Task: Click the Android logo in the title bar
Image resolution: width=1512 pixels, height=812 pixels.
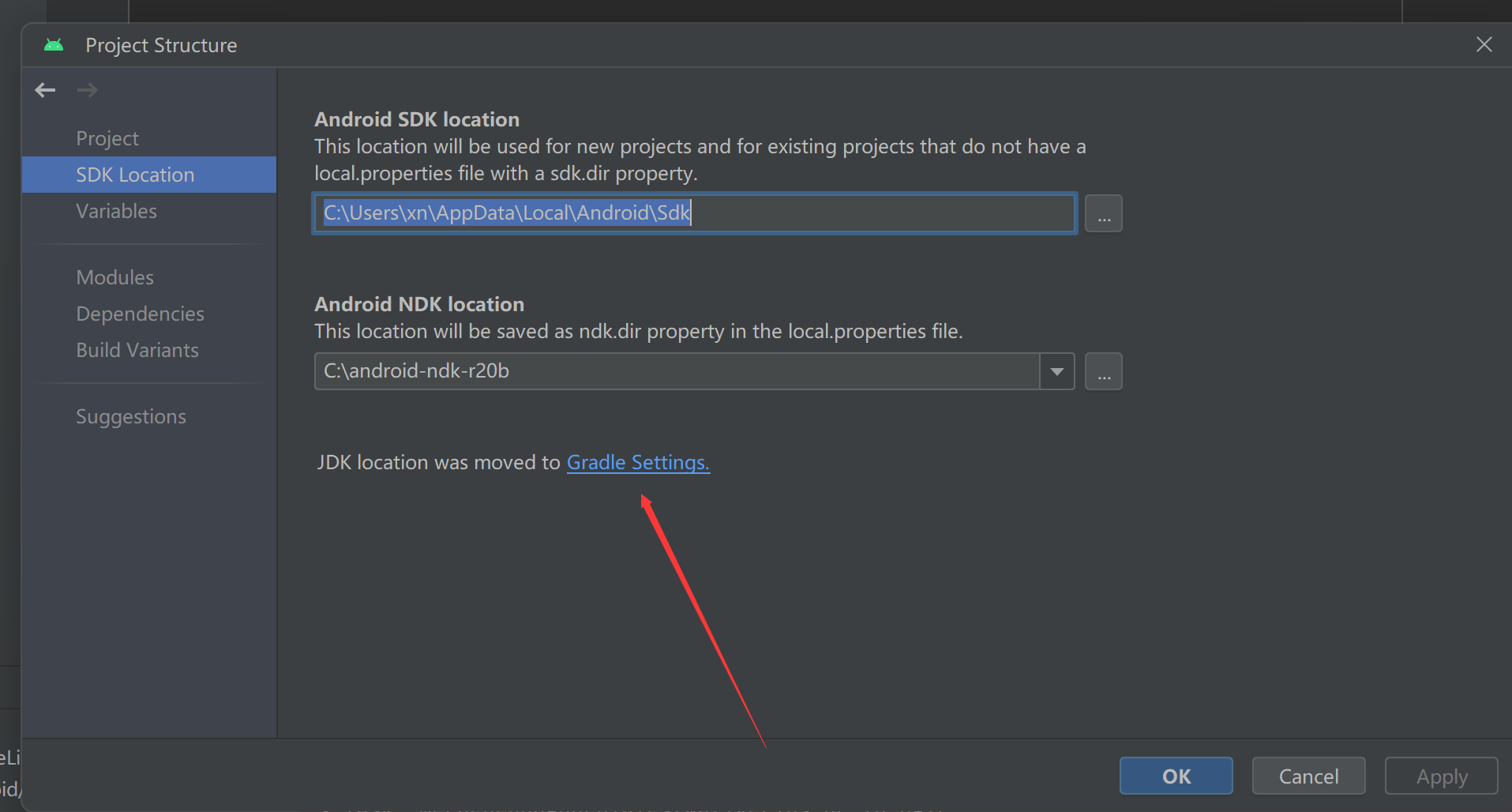Action: click(x=54, y=45)
